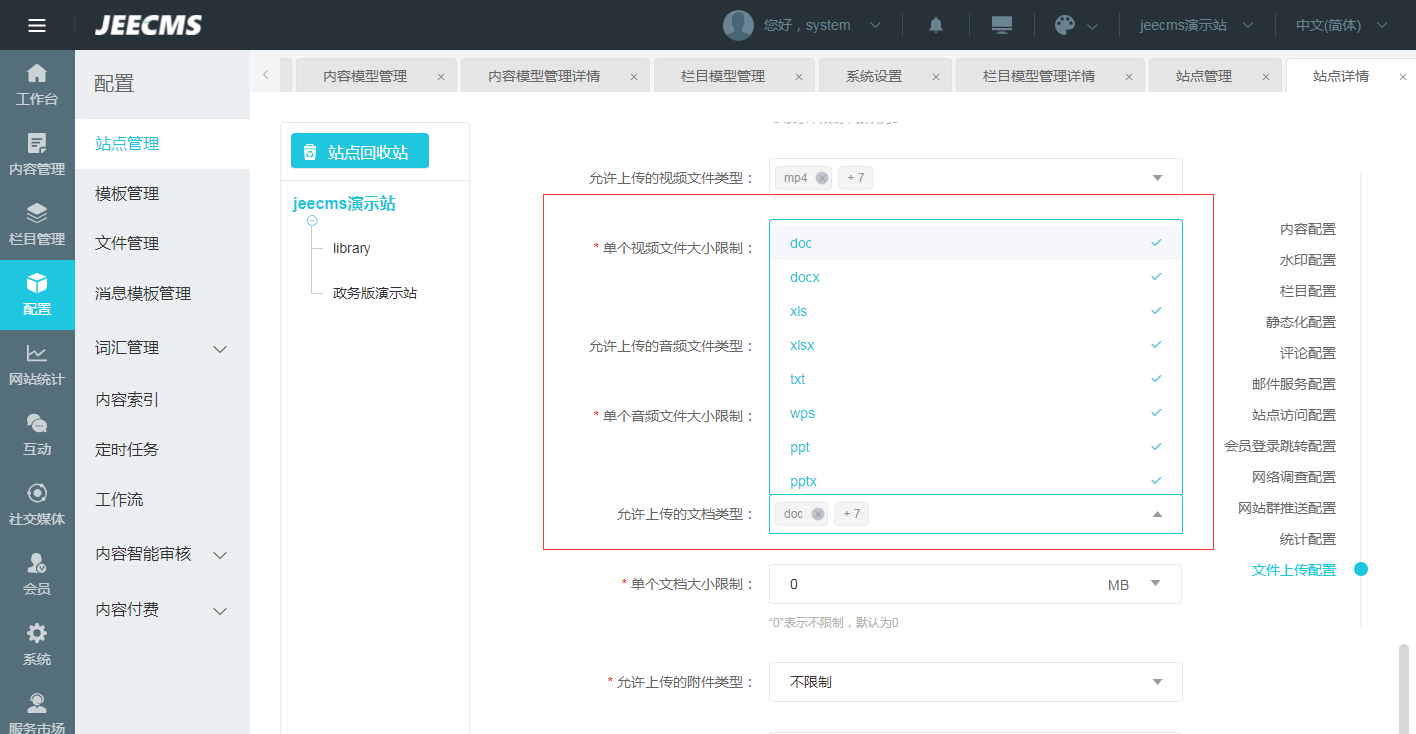Go to 工作台 in the sidebar

pos(37,85)
